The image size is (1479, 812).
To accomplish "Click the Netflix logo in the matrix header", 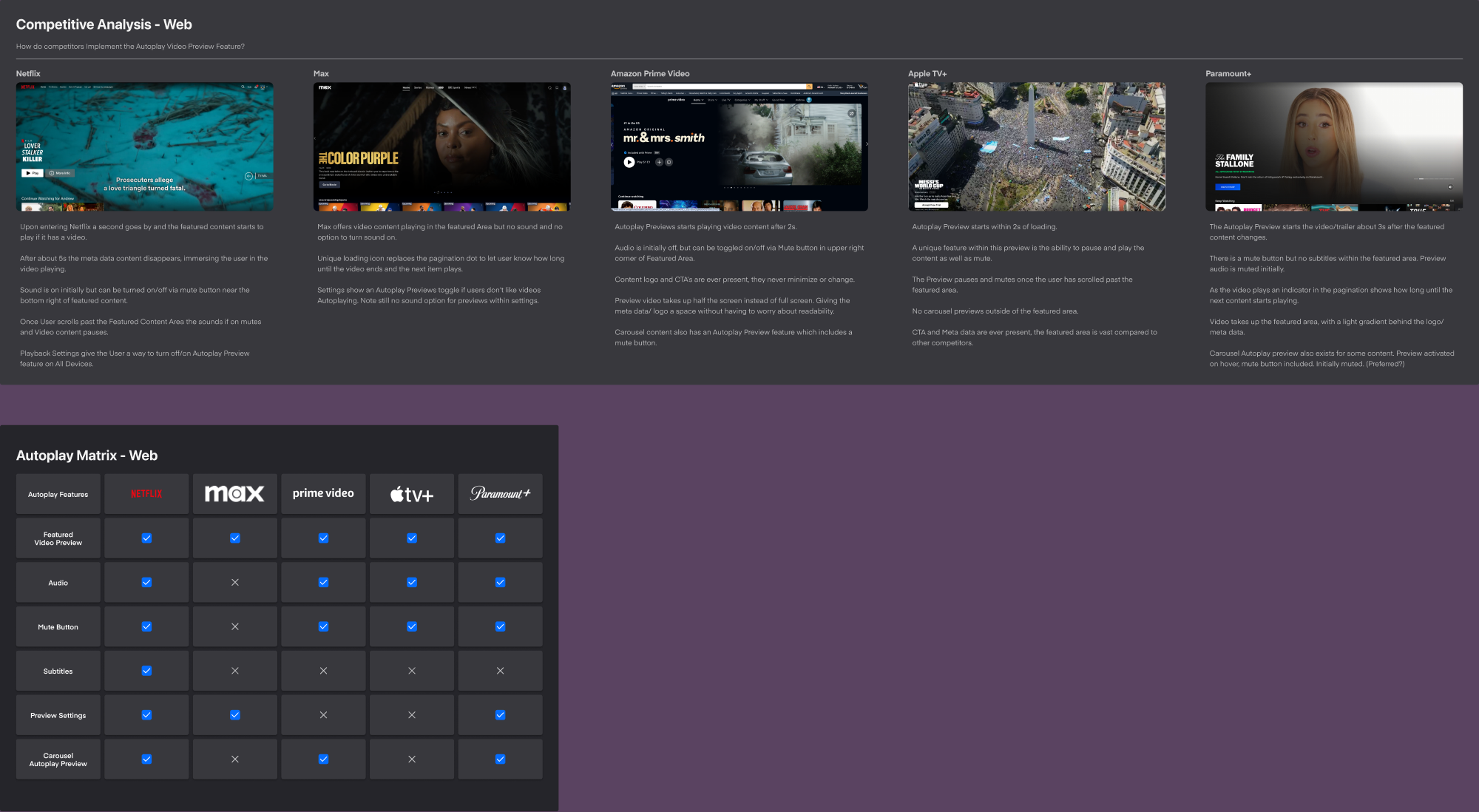I will pos(146,494).
